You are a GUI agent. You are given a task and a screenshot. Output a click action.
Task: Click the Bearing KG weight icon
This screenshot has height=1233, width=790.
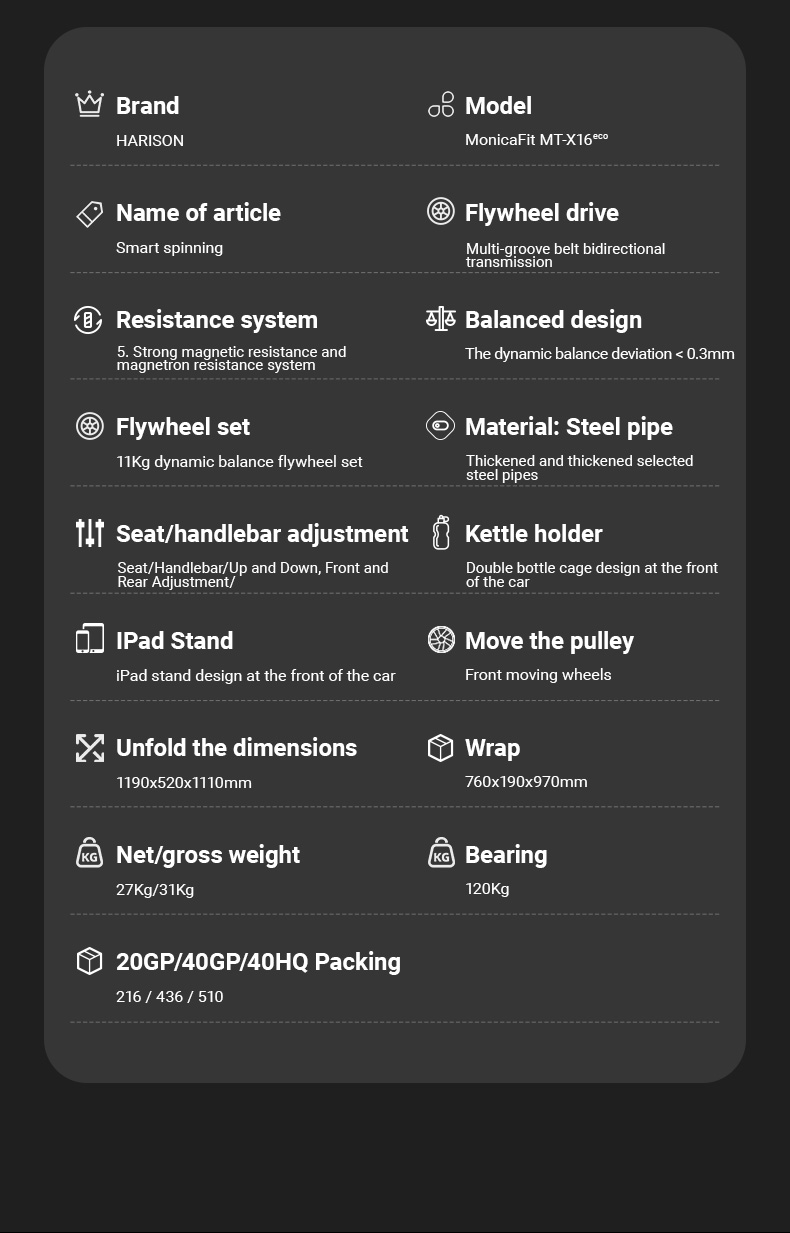[x=441, y=854]
